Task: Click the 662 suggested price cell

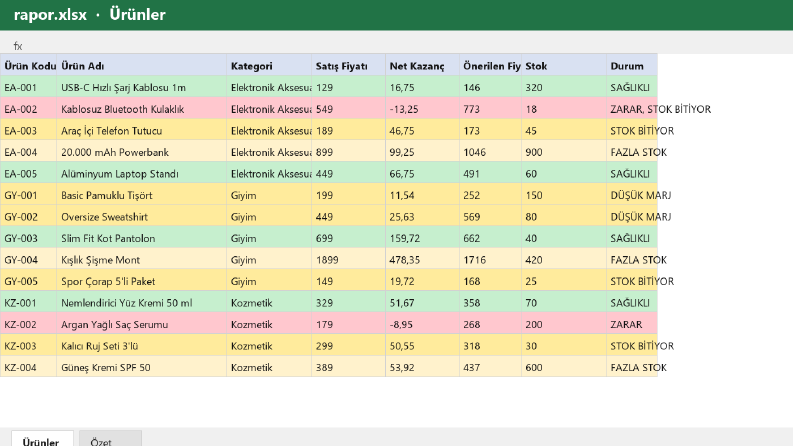Action: click(490, 238)
